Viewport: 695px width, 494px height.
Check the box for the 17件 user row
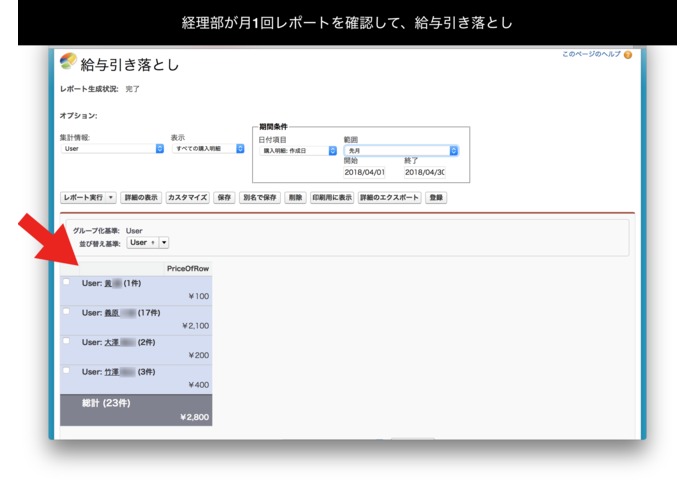tap(66, 311)
